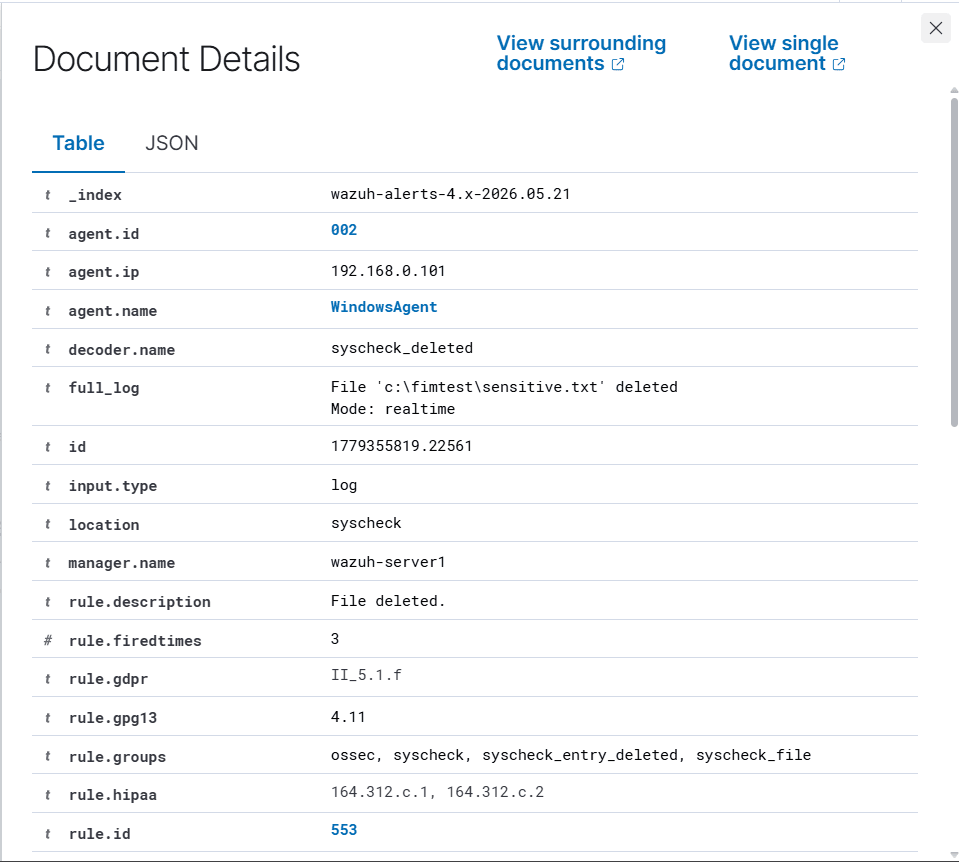Click the text type icon beside rule.gpg13
The width and height of the screenshot is (959, 862).
[x=48, y=718]
